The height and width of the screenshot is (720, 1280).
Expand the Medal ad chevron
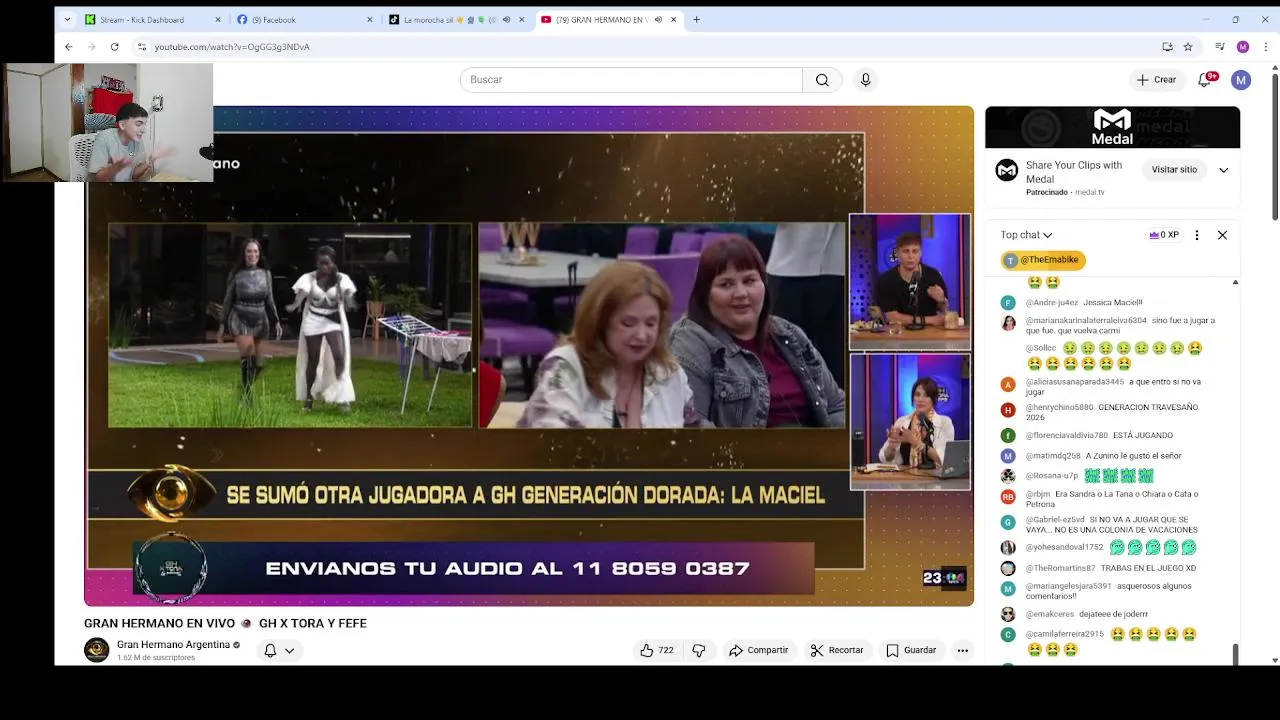(1223, 170)
